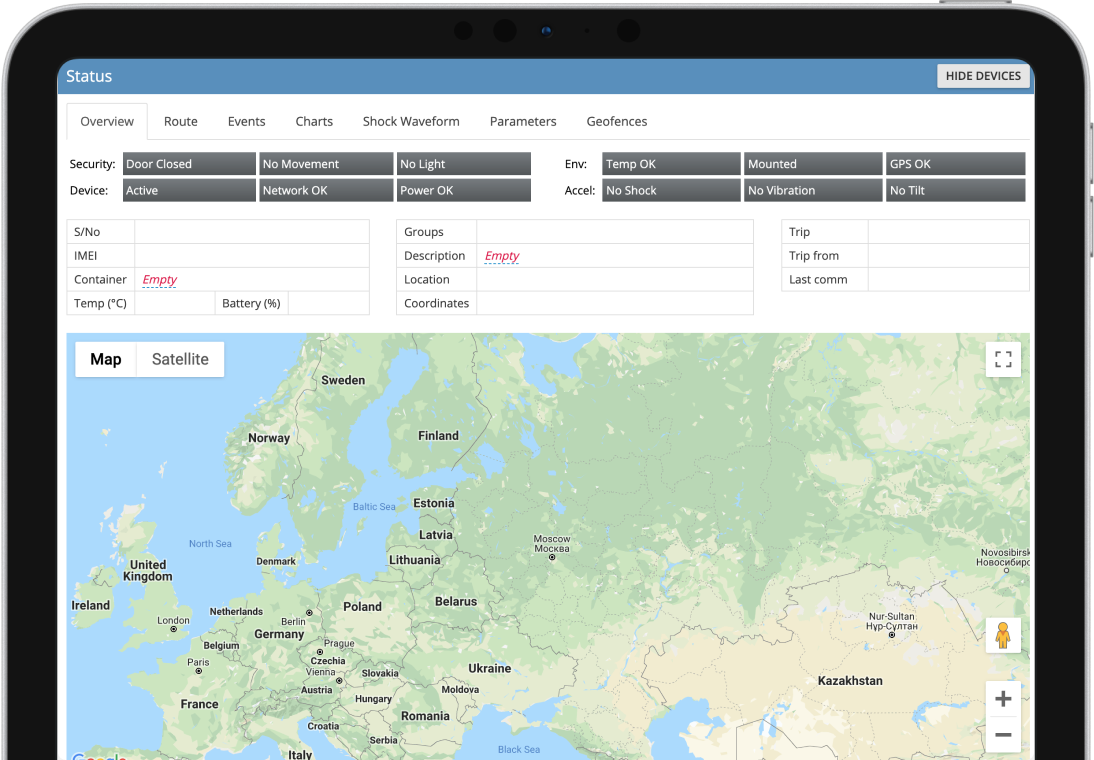Go to the Charts tab
The width and height of the screenshot is (1094, 760).
pos(314,121)
